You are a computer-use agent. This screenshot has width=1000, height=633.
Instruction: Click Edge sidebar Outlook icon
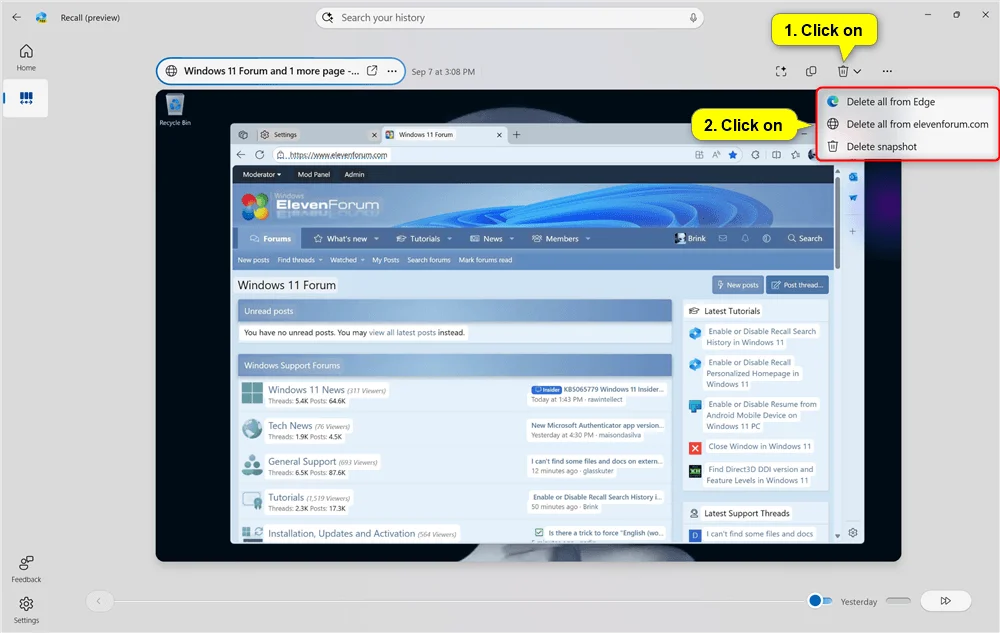click(x=853, y=177)
